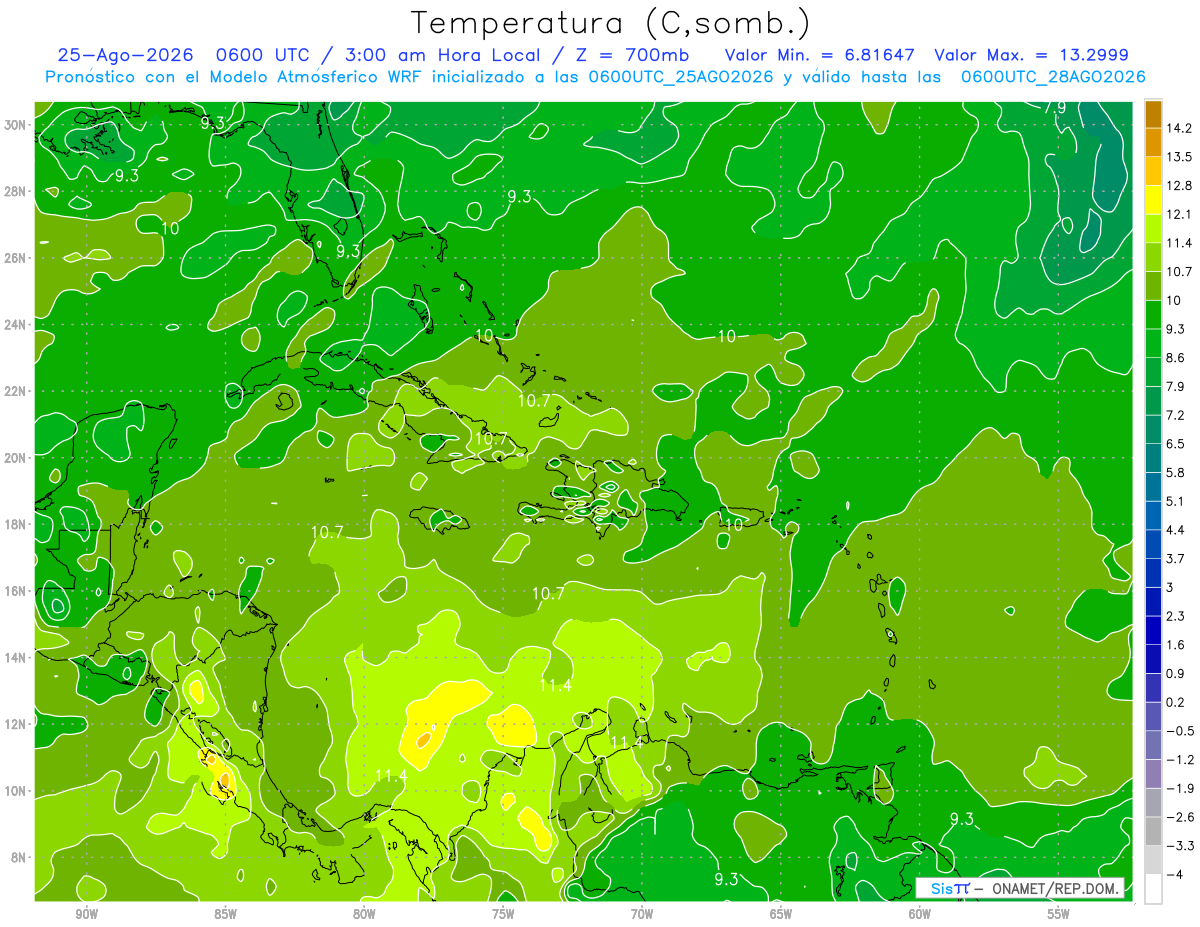Click the 24N latitude axis label
Screen dimensions: 1200x927
tap(16, 324)
